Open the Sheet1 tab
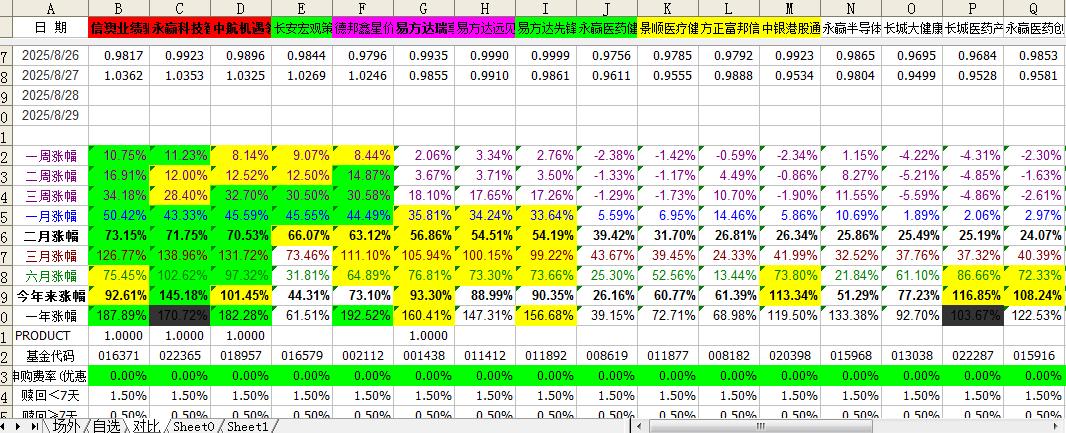Viewport: 1066px width, 433px height. [247, 426]
